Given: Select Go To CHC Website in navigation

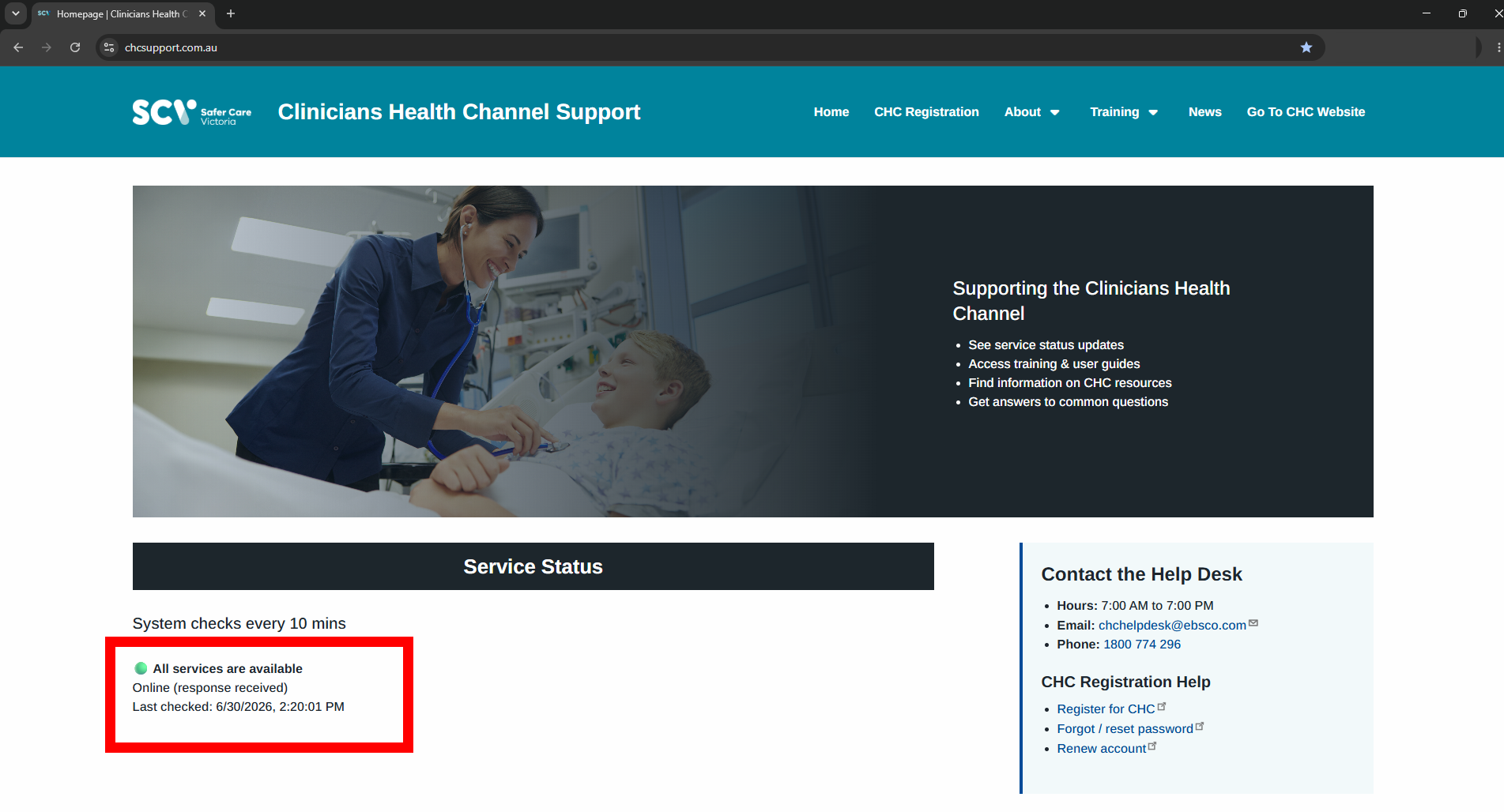Looking at the screenshot, I should click(x=1306, y=112).
